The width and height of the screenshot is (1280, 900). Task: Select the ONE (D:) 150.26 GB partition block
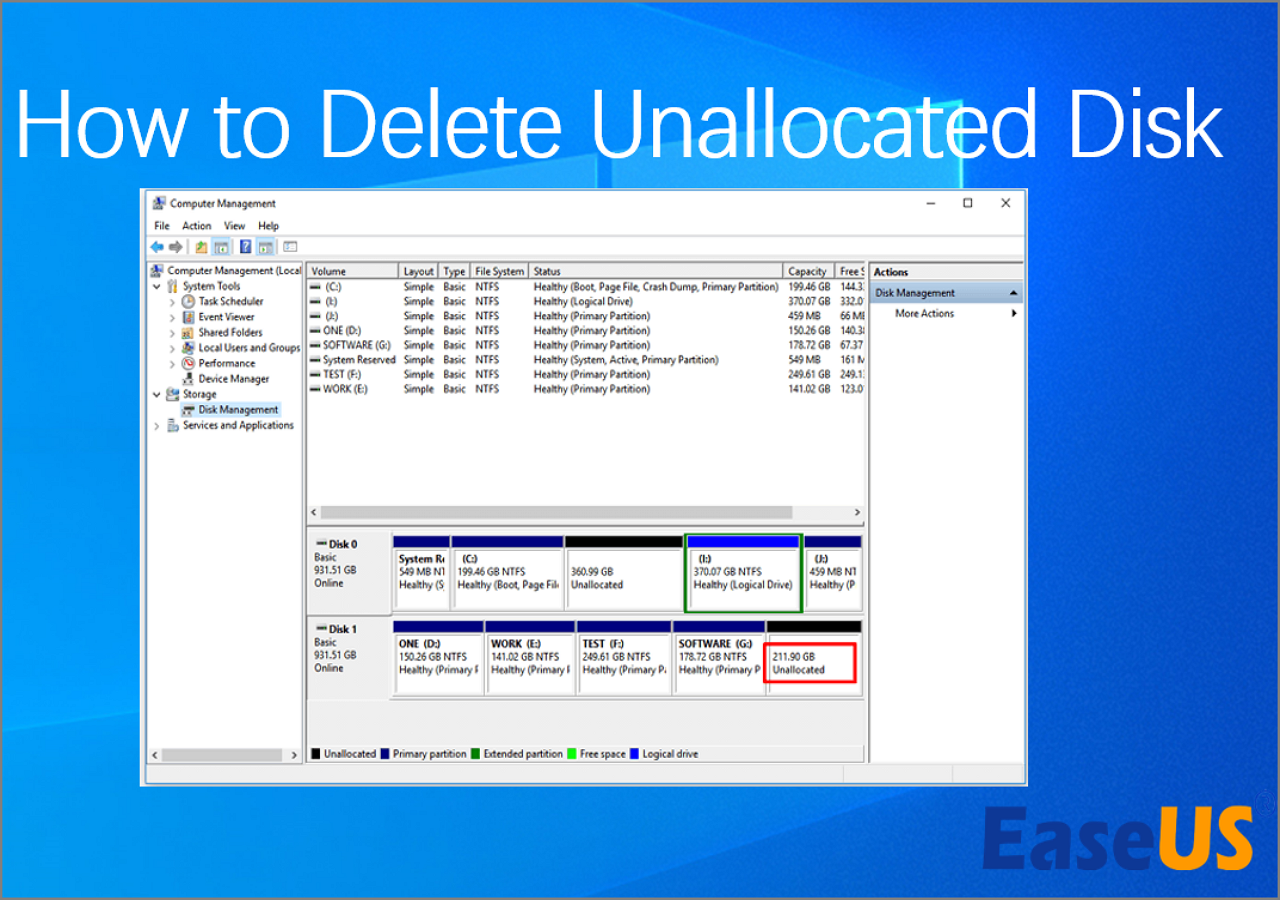click(438, 657)
